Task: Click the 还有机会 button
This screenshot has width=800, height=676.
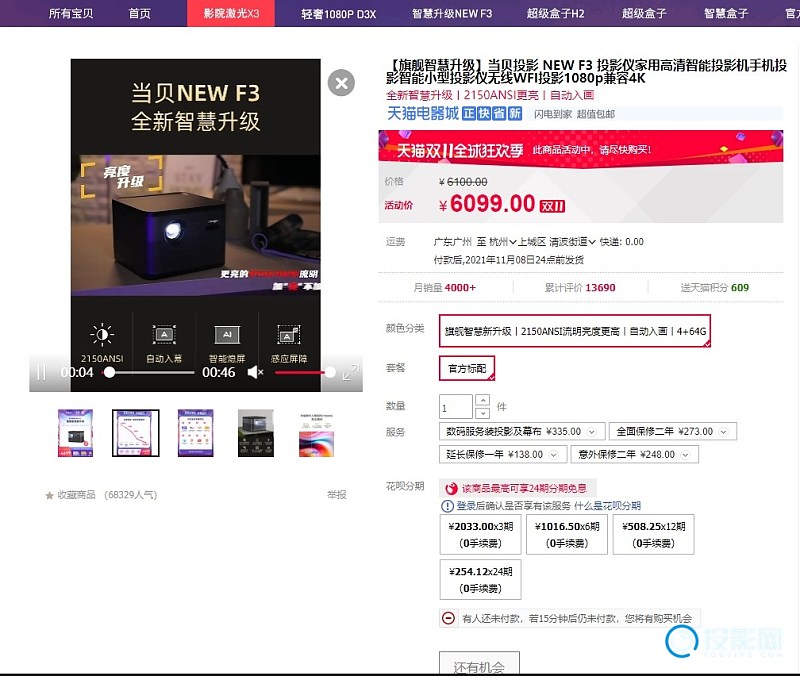Action: [480, 663]
